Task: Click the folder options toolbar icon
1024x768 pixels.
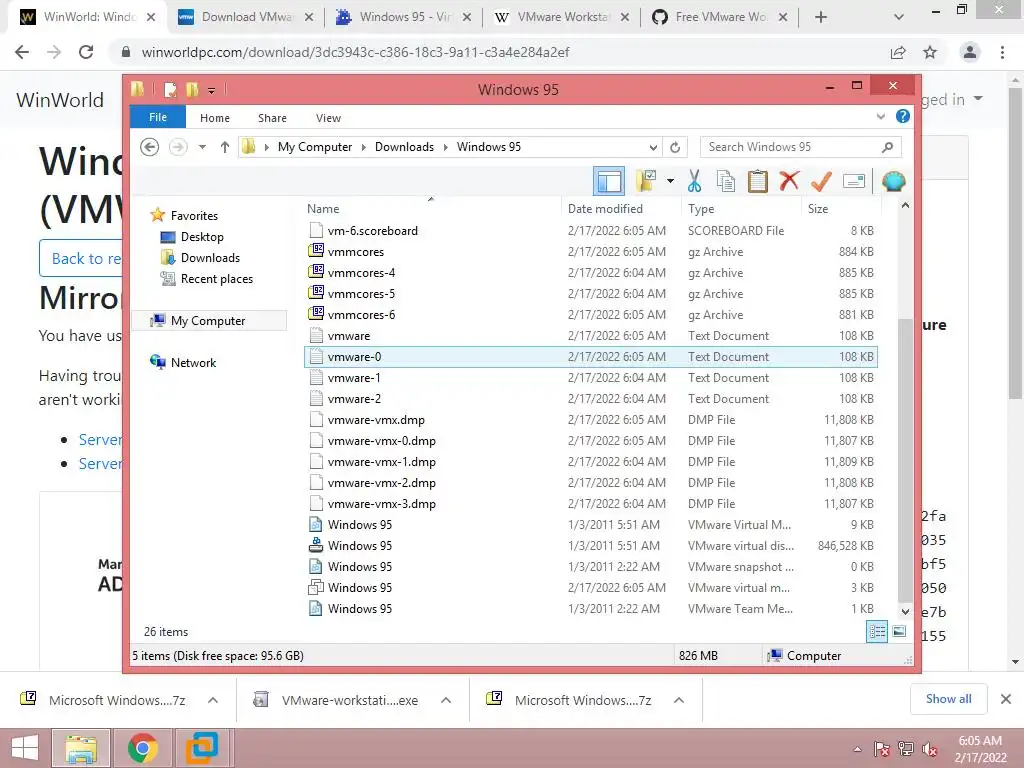Action: pos(646,181)
